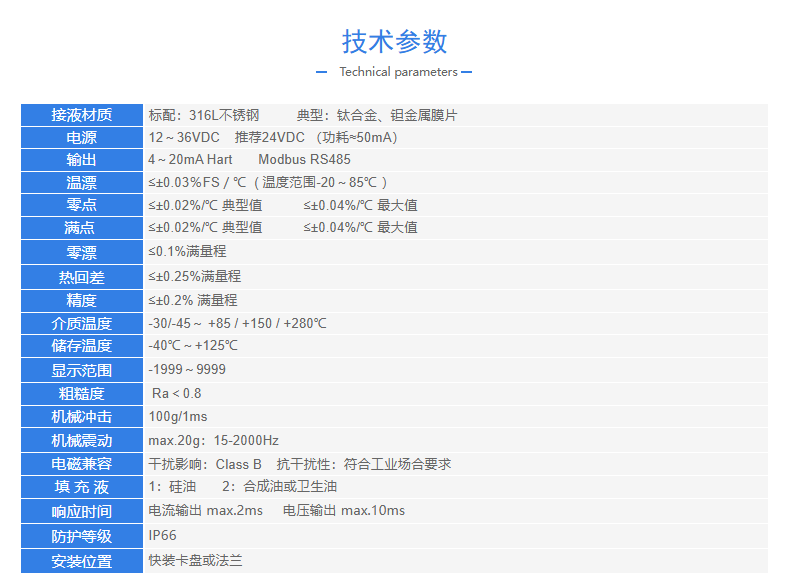
Task: Click the Technical parameters subtitle text
Action: click(398, 72)
